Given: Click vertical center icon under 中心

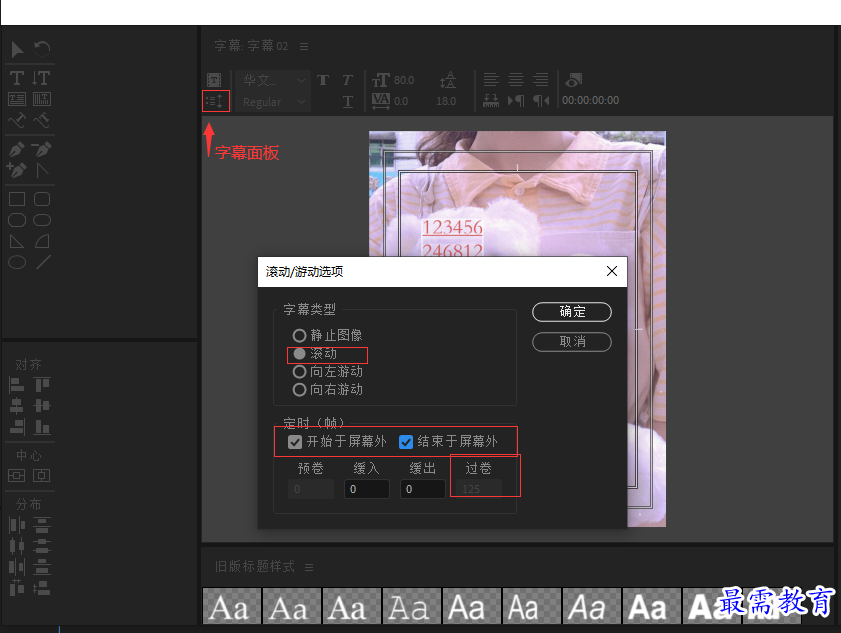Looking at the screenshot, I should (x=17, y=476).
